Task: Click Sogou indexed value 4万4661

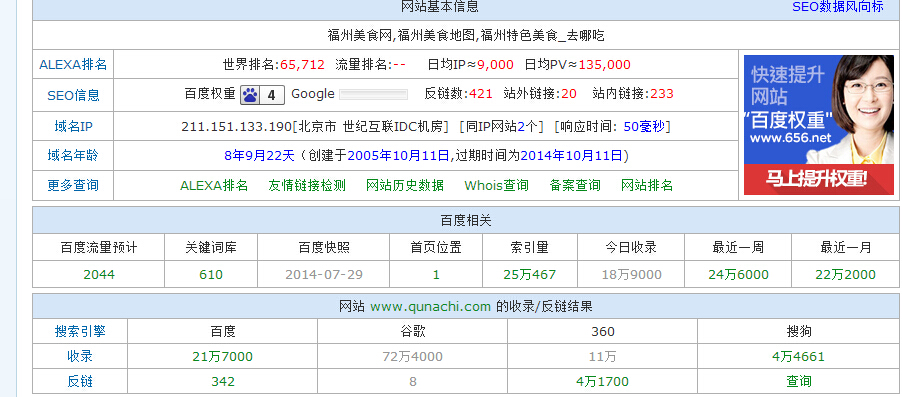Action: coord(798,357)
